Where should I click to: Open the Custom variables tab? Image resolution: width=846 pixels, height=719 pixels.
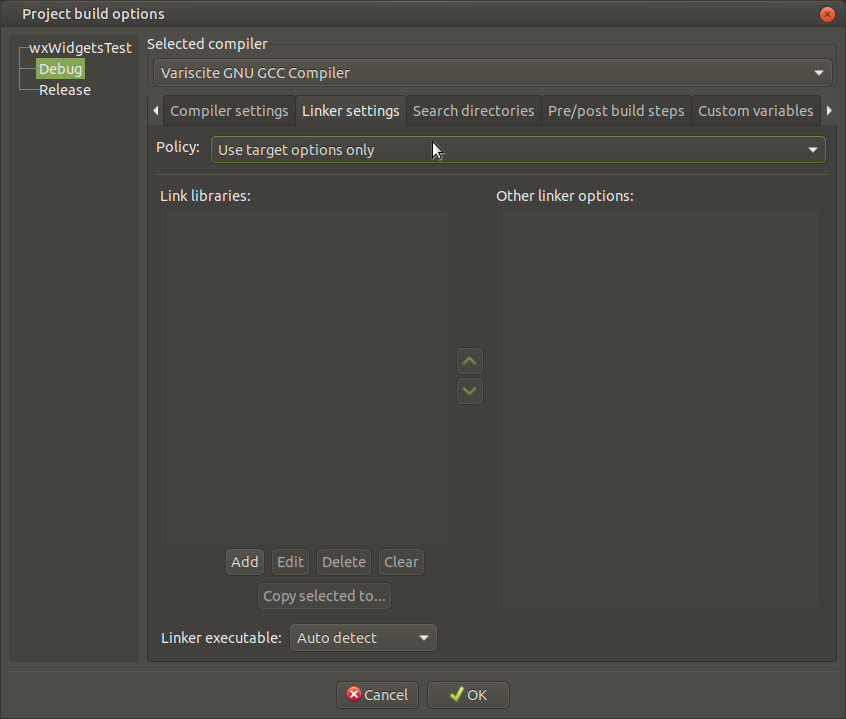(755, 111)
